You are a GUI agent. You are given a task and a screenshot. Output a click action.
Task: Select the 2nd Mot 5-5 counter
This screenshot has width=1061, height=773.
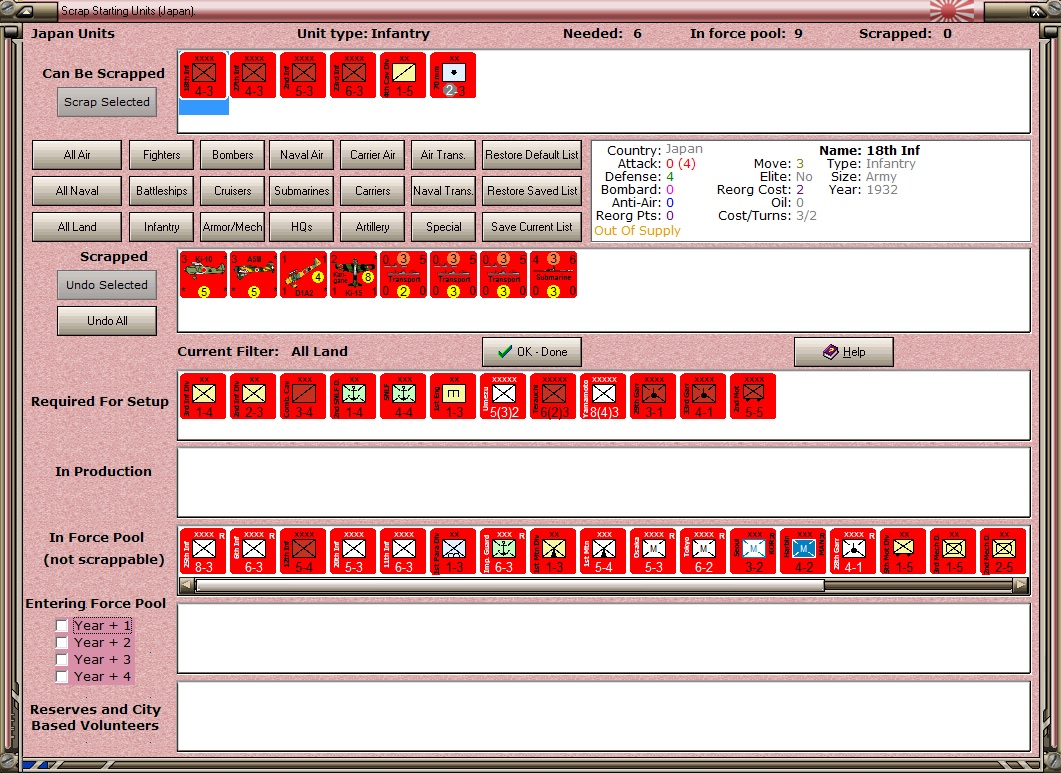pyautogui.click(x=753, y=397)
